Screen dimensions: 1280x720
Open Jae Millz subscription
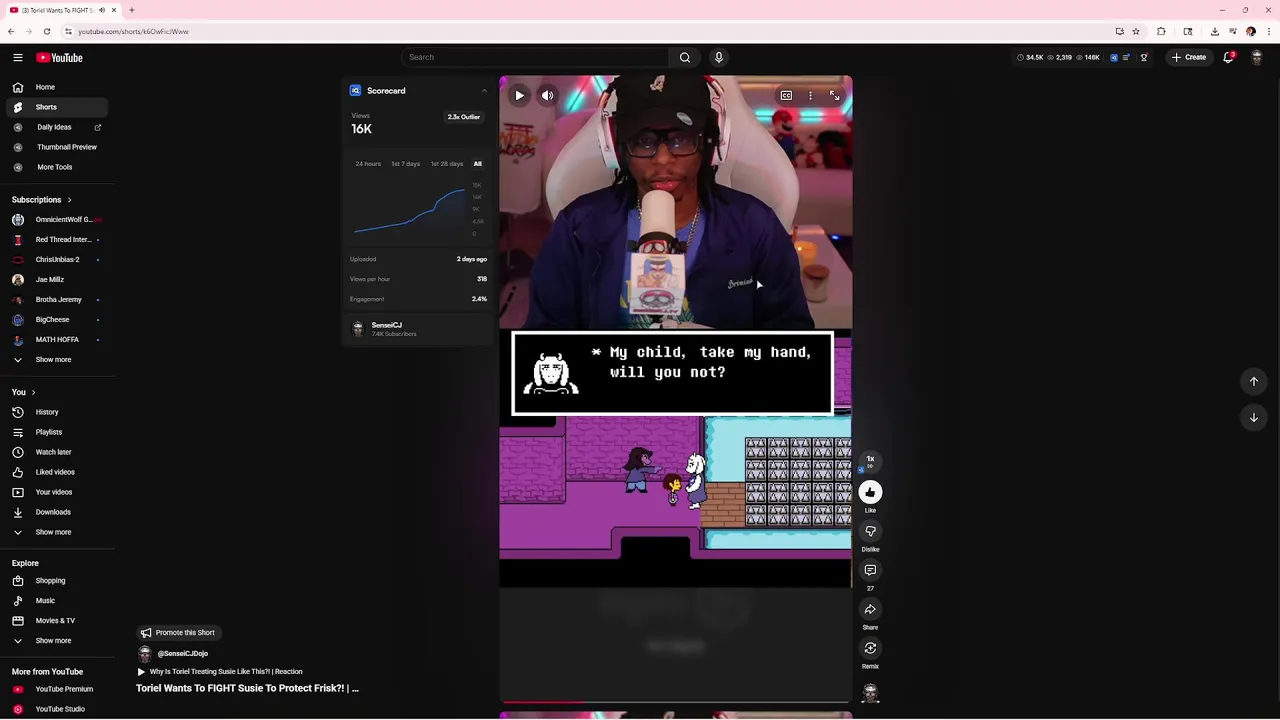click(x=58, y=280)
